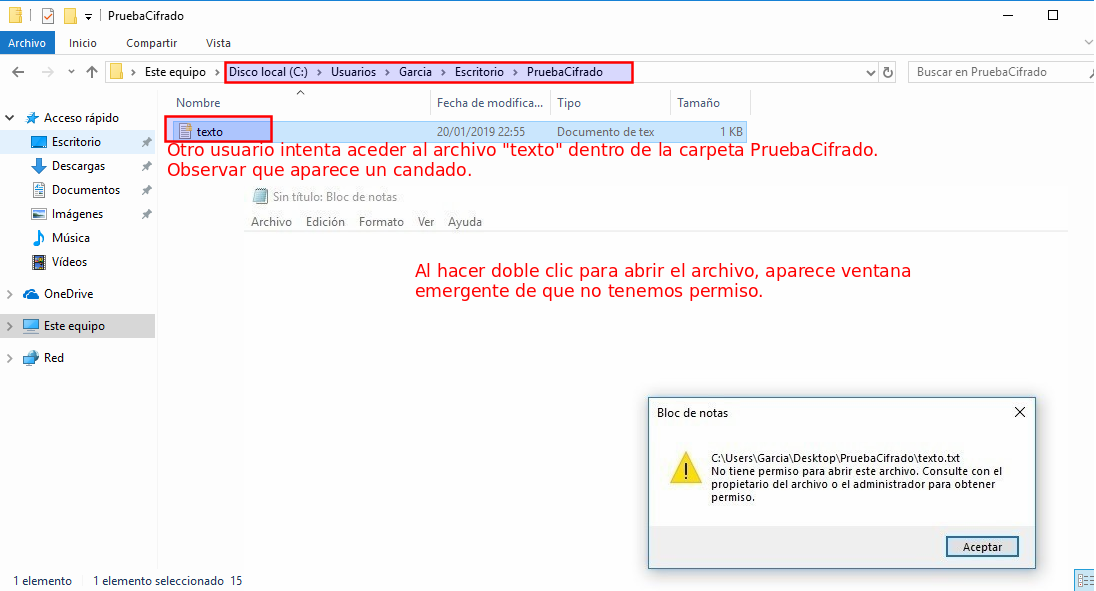
Task: Open Música in the navigation pane
Action: pyautogui.click(x=71, y=238)
